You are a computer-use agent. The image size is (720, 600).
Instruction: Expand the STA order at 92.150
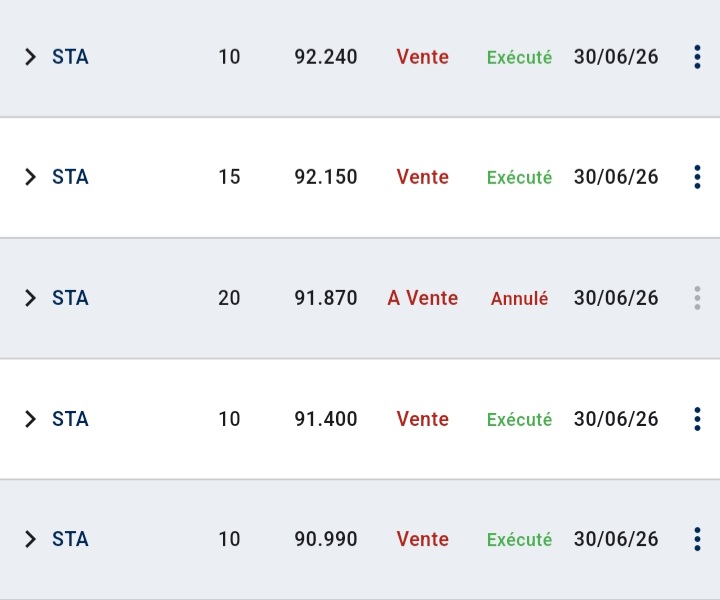pyautogui.click(x=30, y=177)
